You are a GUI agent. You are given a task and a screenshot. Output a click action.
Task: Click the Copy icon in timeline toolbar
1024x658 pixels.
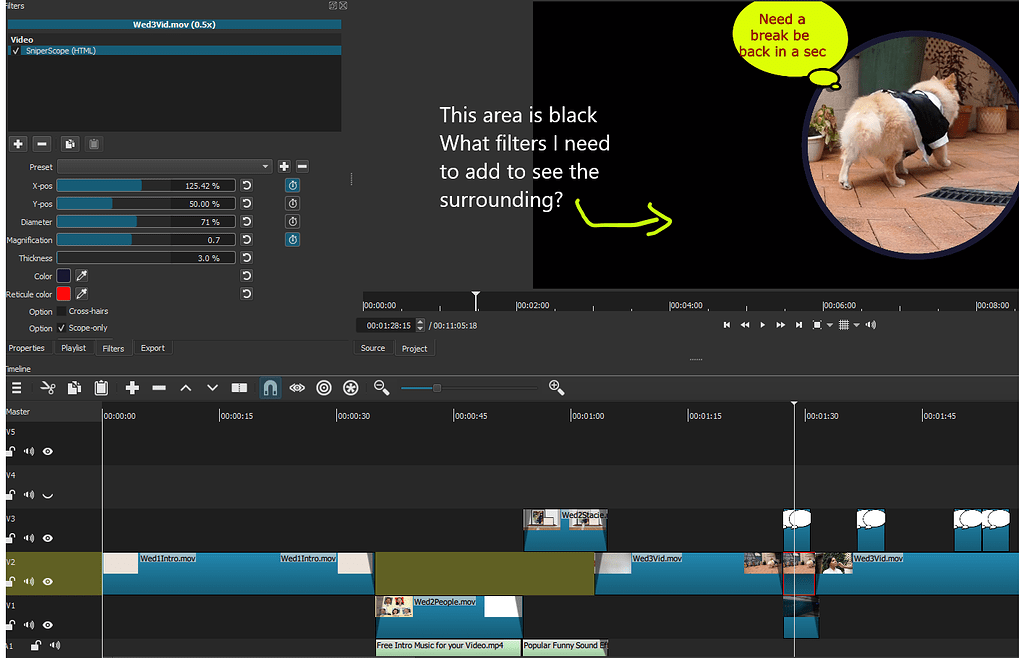coord(74,388)
